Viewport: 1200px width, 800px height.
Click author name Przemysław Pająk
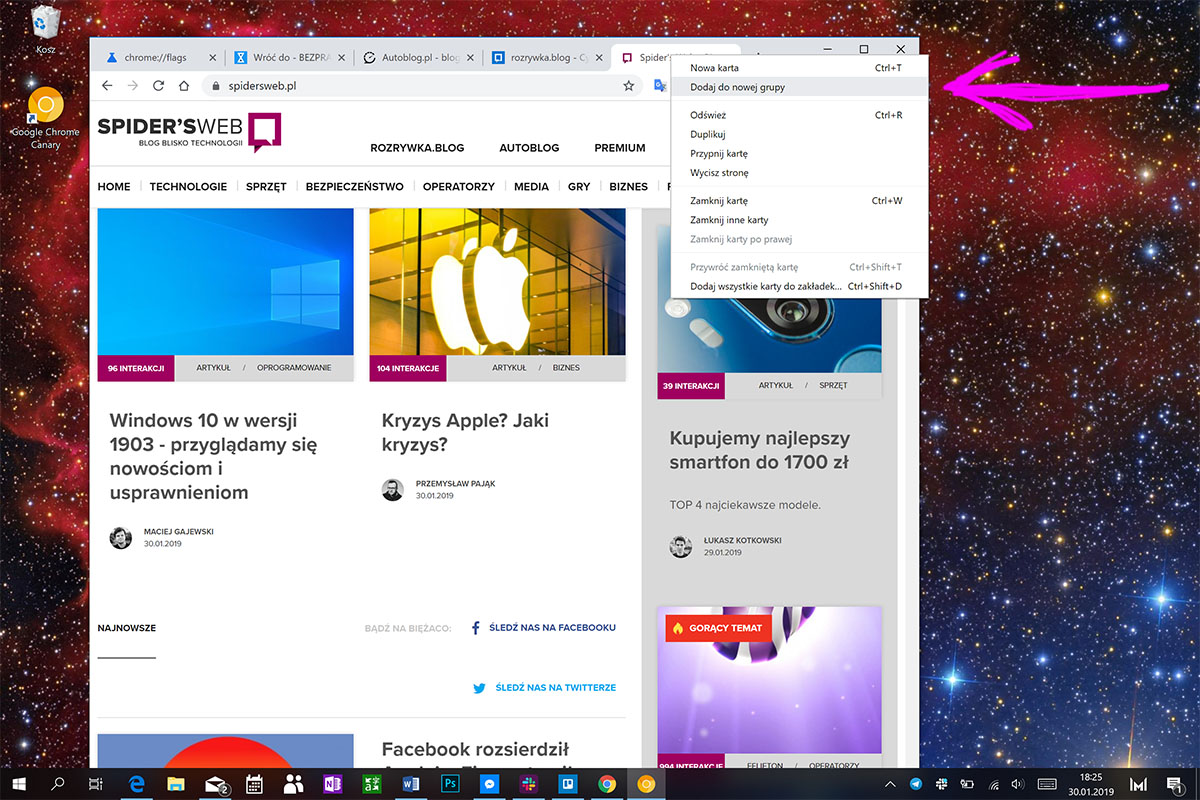[455, 484]
